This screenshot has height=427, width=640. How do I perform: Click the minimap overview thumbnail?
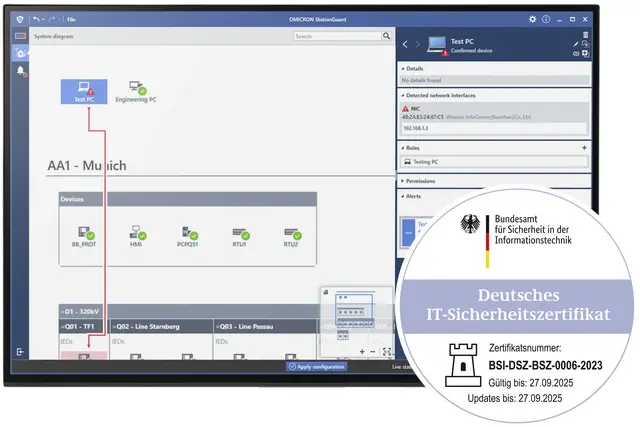354,316
